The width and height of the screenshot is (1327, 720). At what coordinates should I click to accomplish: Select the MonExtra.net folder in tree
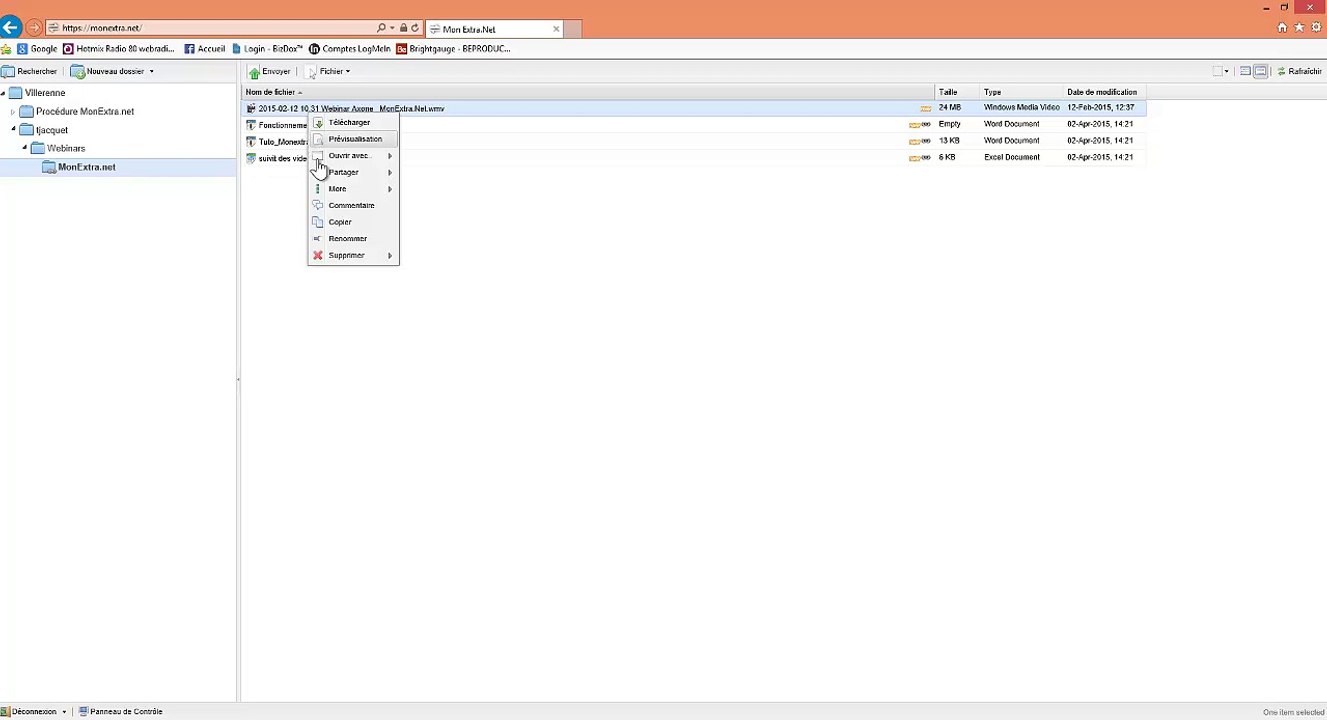79,167
